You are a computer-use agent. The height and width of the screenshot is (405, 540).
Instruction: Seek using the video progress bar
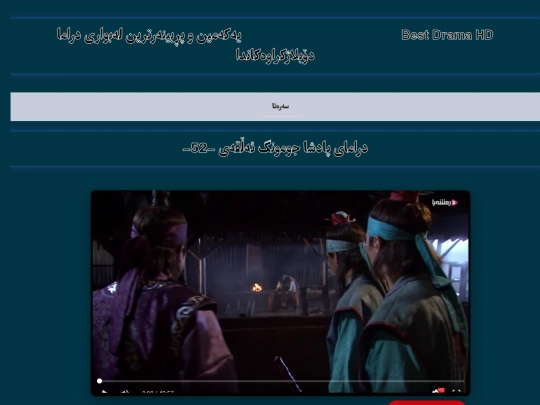(x=281, y=381)
